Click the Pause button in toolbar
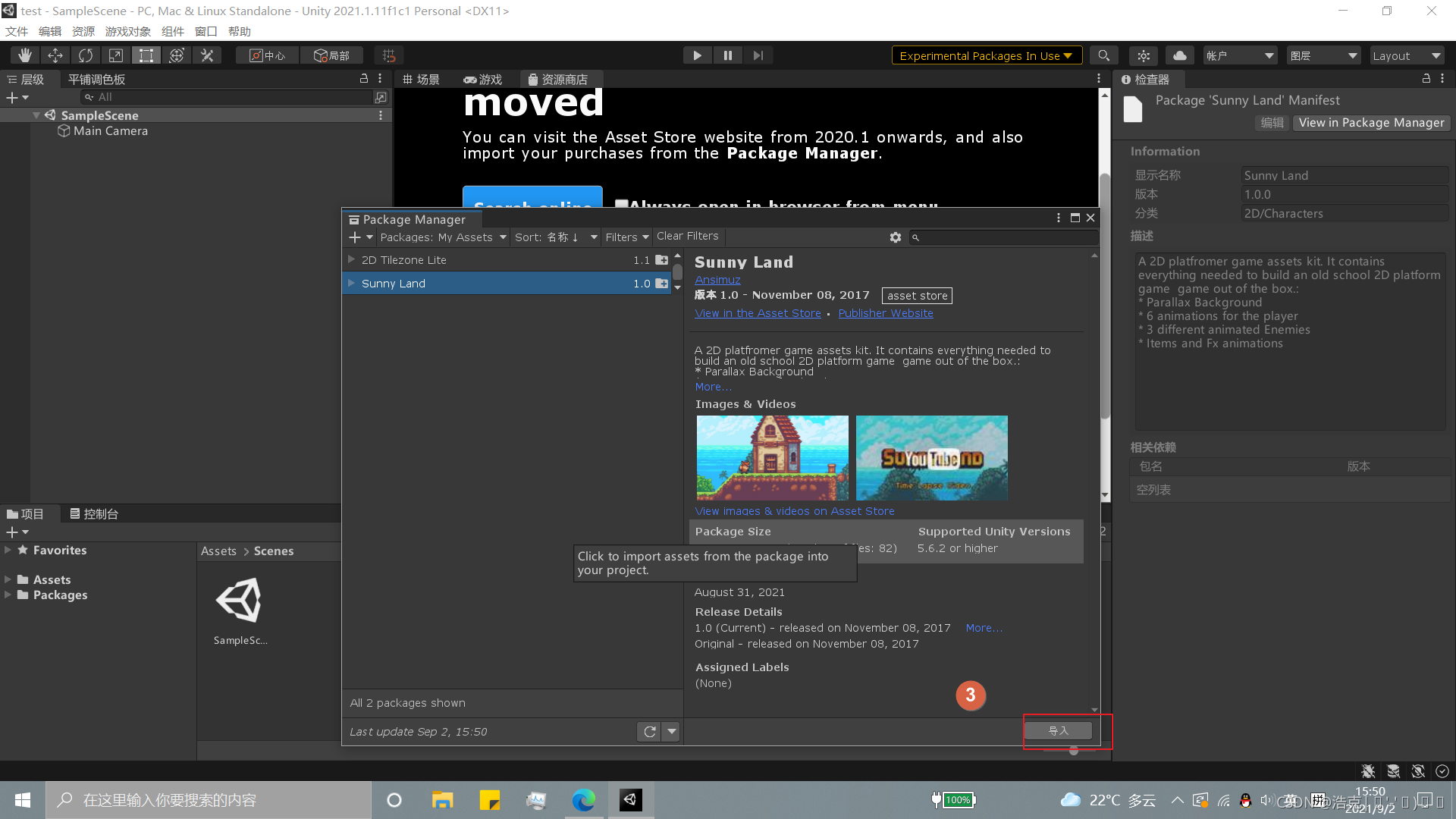Image resolution: width=1456 pixels, height=819 pixels. 727,55
